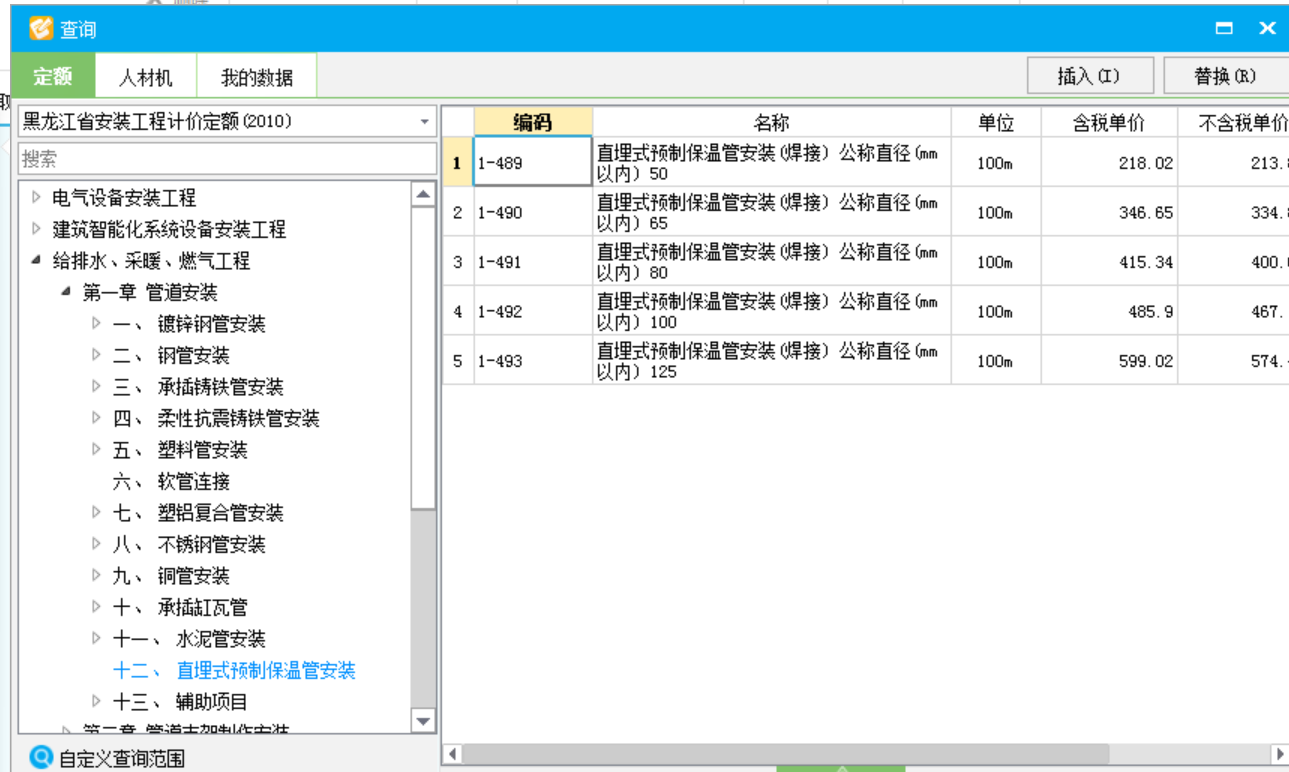Open the 我的数据 tab
This screenshot has height=772, width=1289.
click(257, 77)
